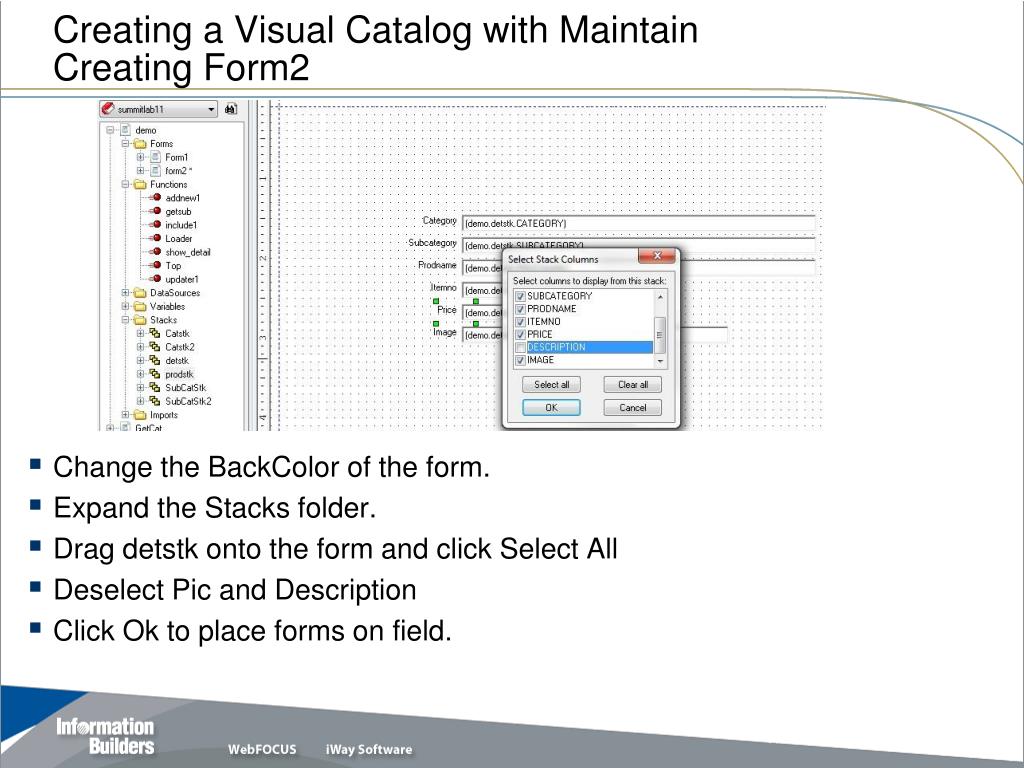Click the Subcategory field on the form

tap(639, 246)
